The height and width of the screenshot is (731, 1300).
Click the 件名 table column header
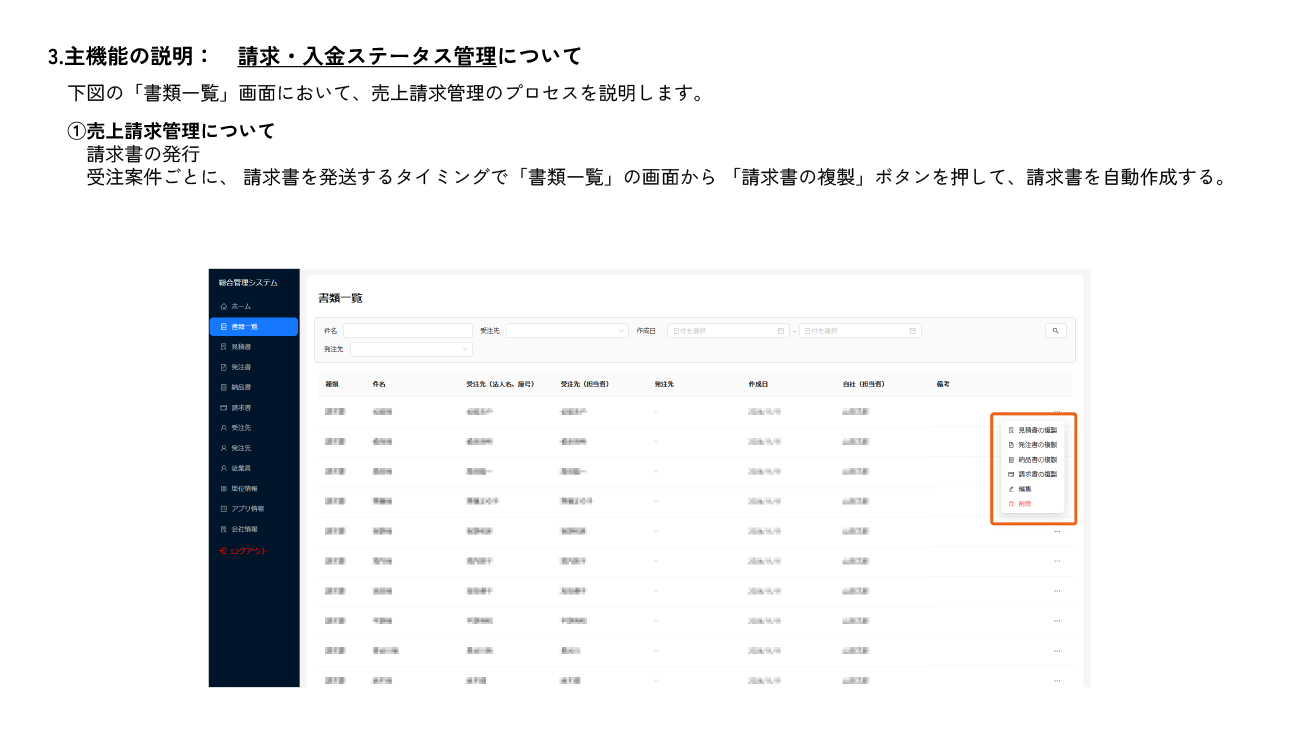(x=379, y=384)
